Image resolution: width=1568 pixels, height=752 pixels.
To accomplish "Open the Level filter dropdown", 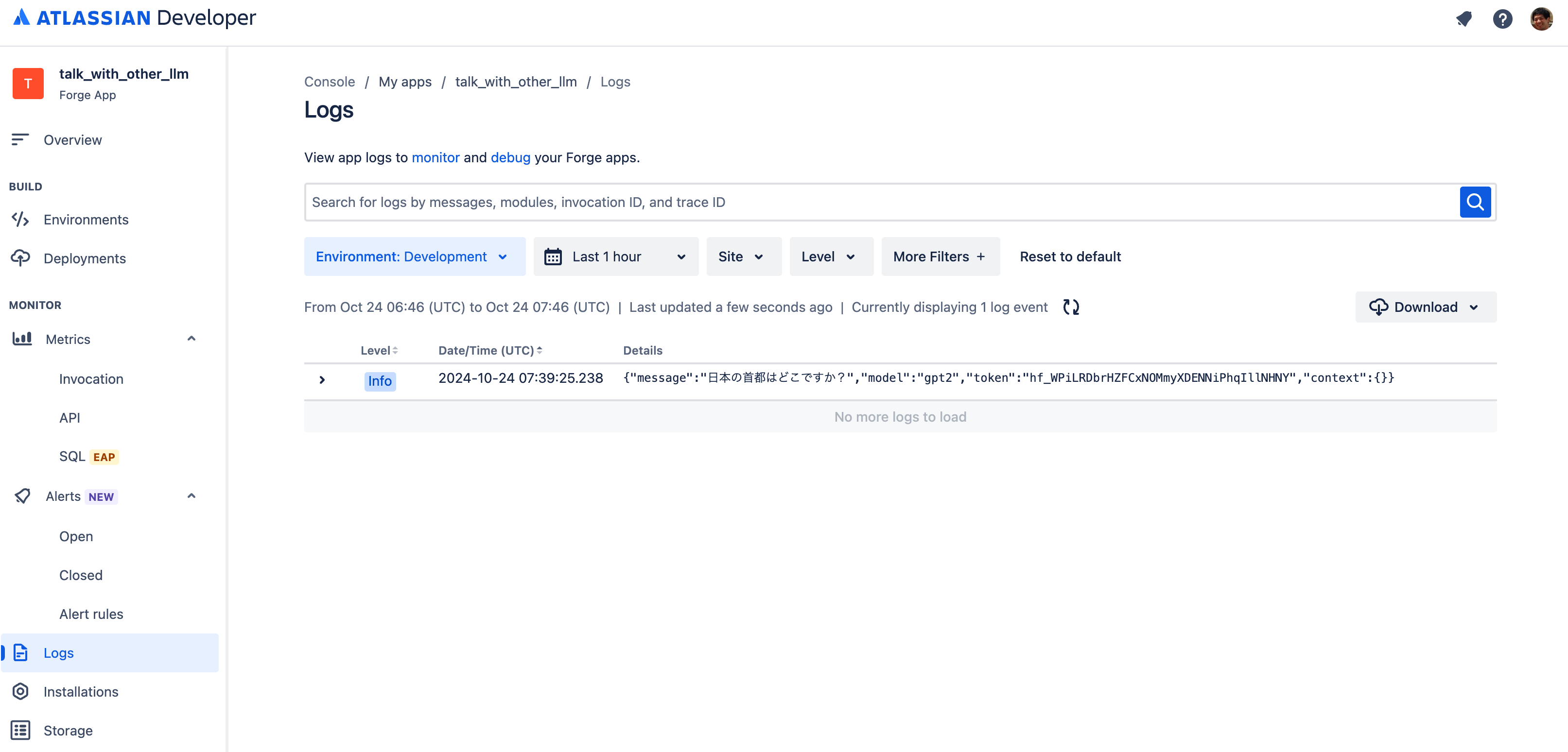I will point(831,257).
